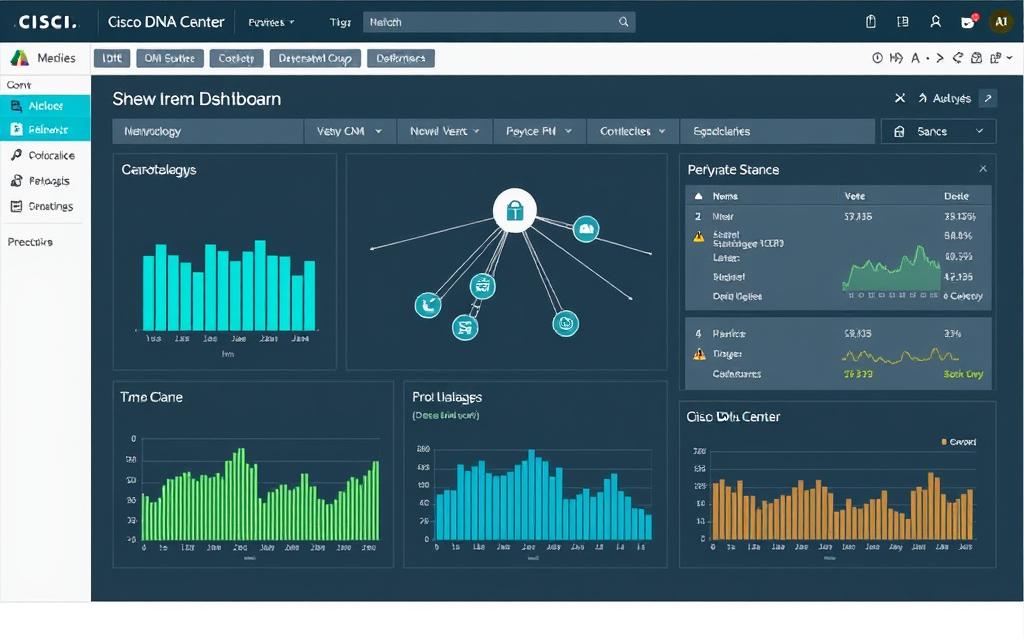Open the Pevrees dropdown in header
Viewport: 1024px width, 640px height.
271,22
